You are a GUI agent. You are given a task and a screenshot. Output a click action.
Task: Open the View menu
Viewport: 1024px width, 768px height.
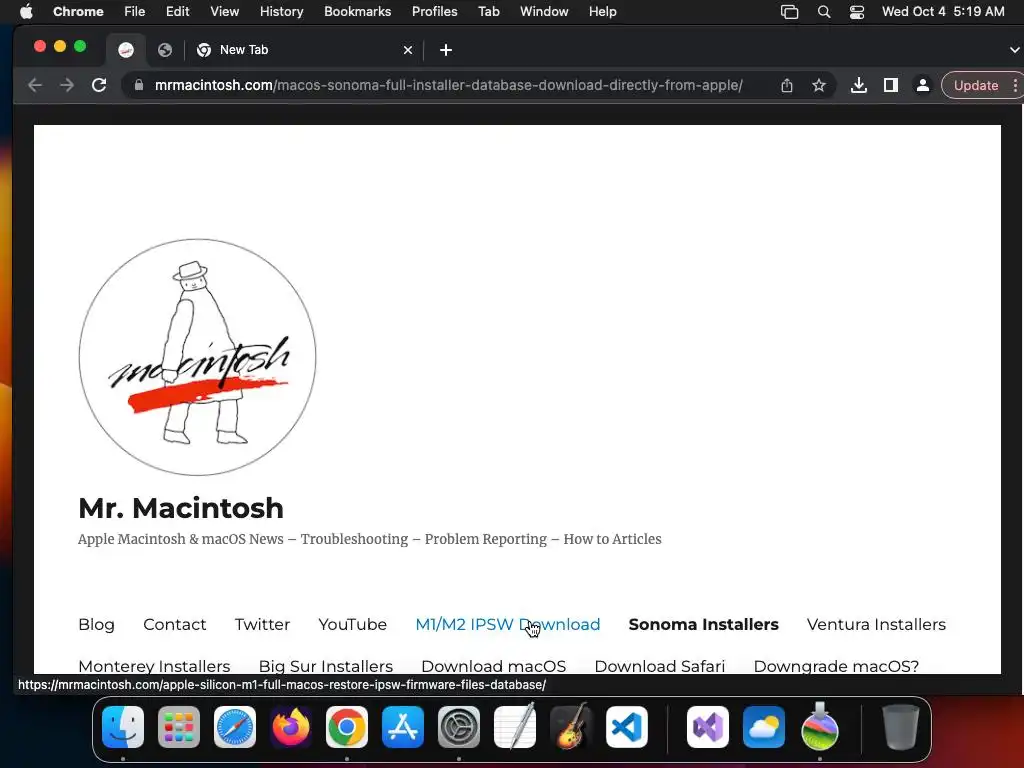point(225,11)
